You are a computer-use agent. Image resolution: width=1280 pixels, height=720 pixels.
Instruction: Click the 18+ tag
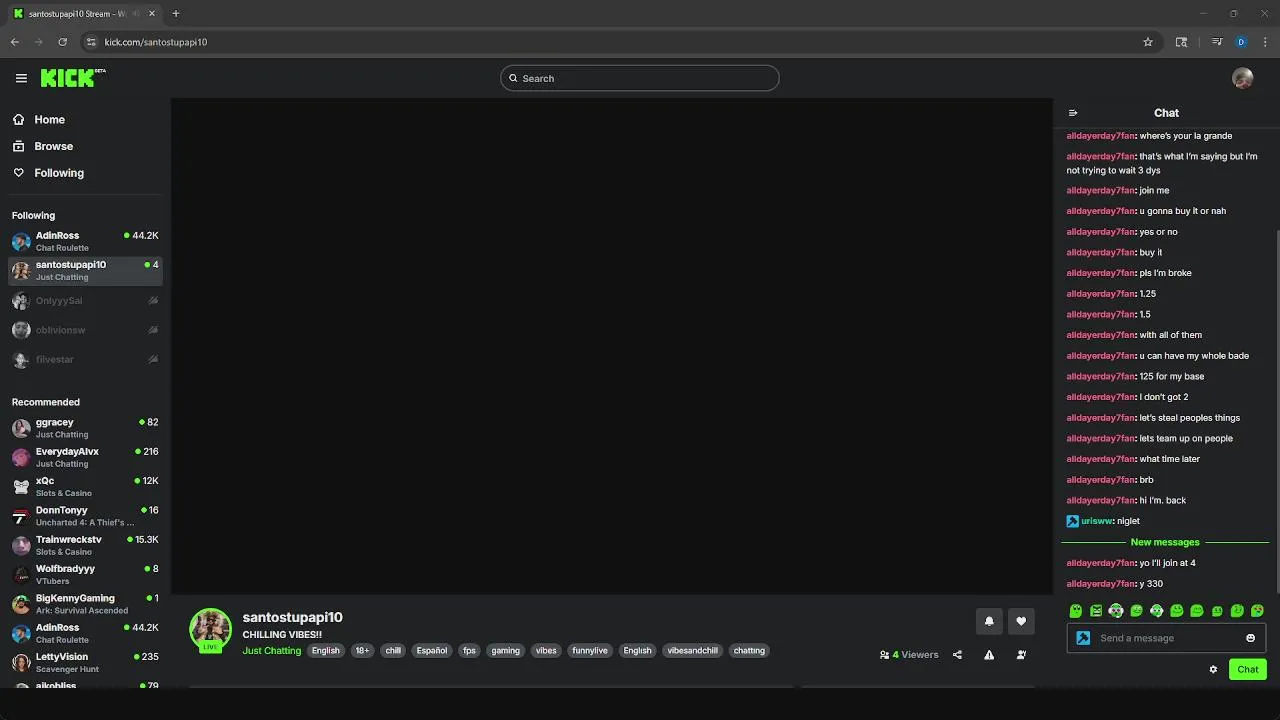tap(362, 651)
